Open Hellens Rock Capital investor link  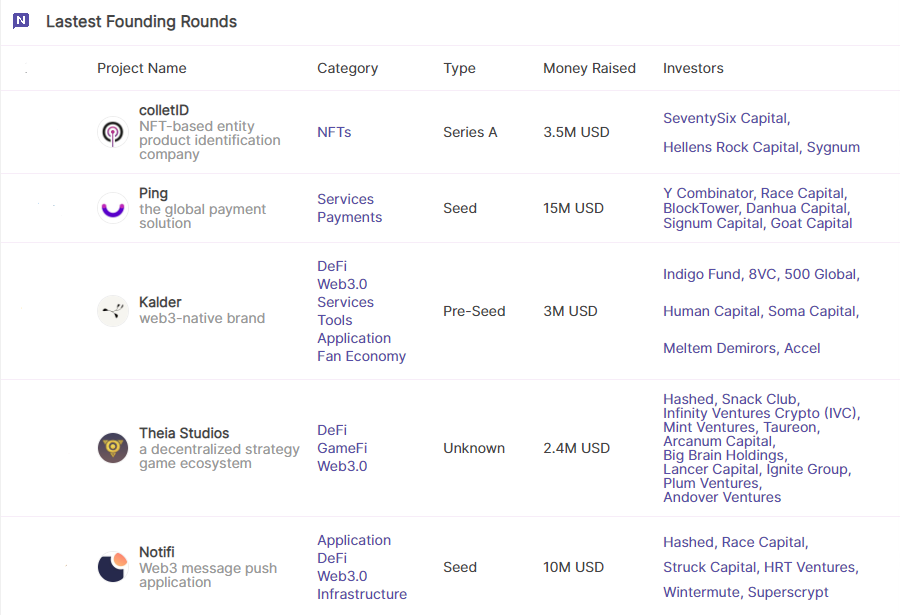732,148
